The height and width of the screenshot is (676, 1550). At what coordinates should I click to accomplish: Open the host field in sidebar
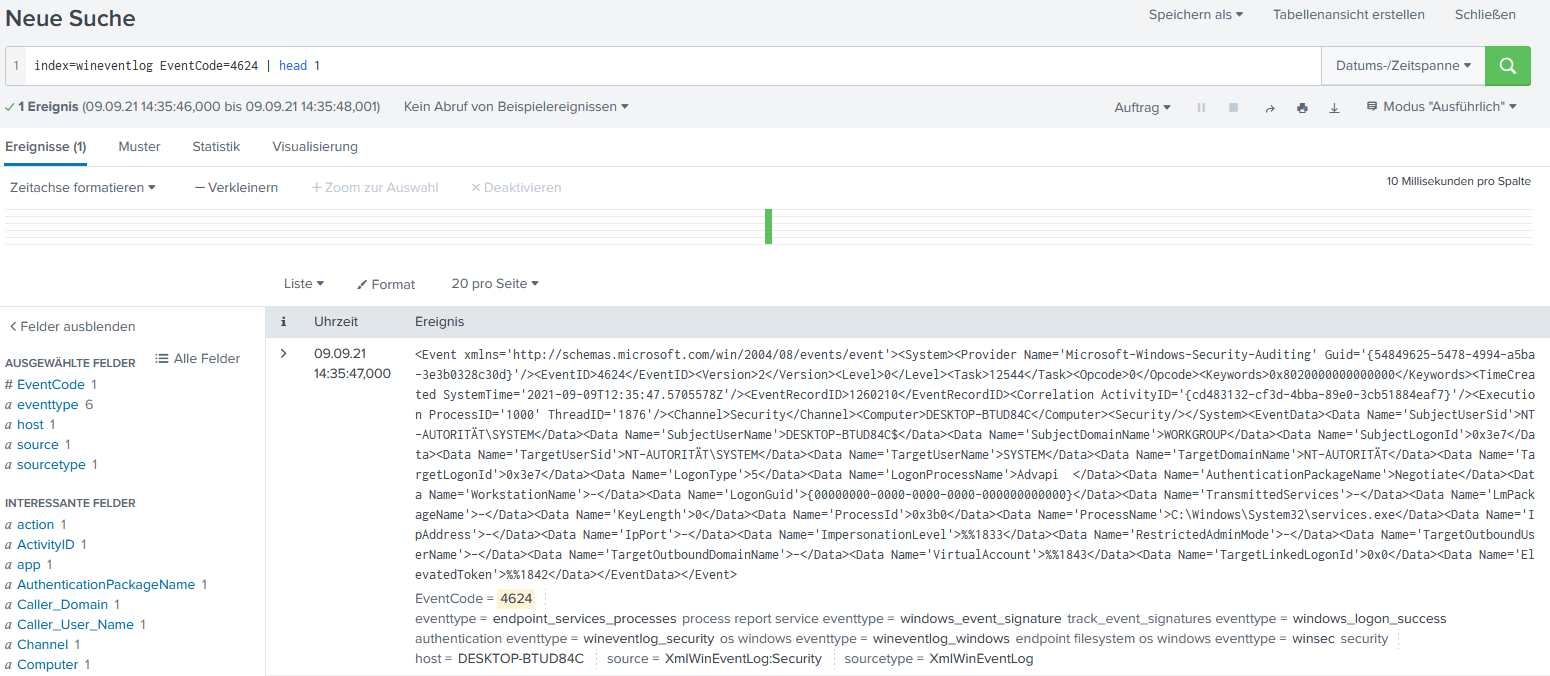point(30,424)
